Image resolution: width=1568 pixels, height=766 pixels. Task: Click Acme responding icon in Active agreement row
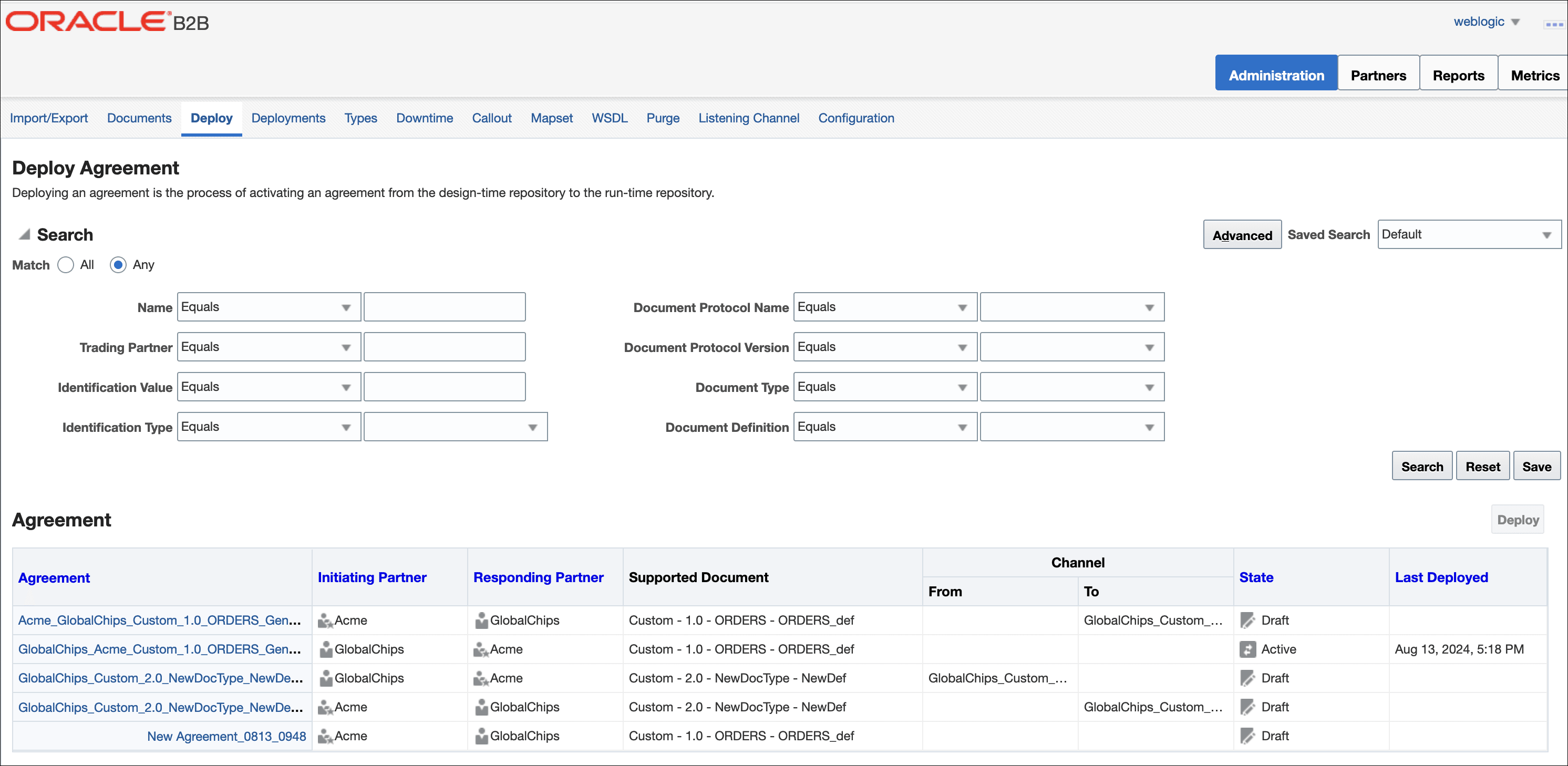481,649
